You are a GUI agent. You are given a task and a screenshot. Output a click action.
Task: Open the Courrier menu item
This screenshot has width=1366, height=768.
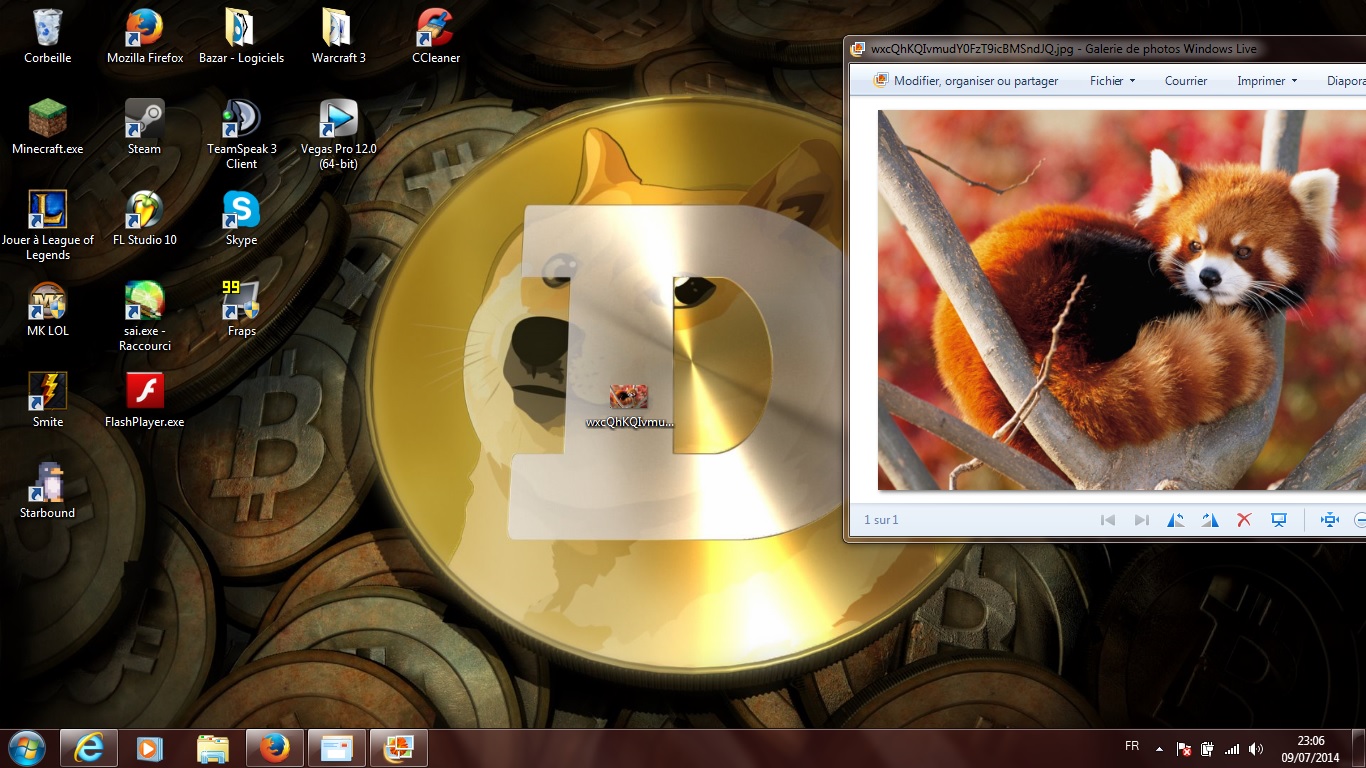pyautogui.click(x=1185, y=81)
